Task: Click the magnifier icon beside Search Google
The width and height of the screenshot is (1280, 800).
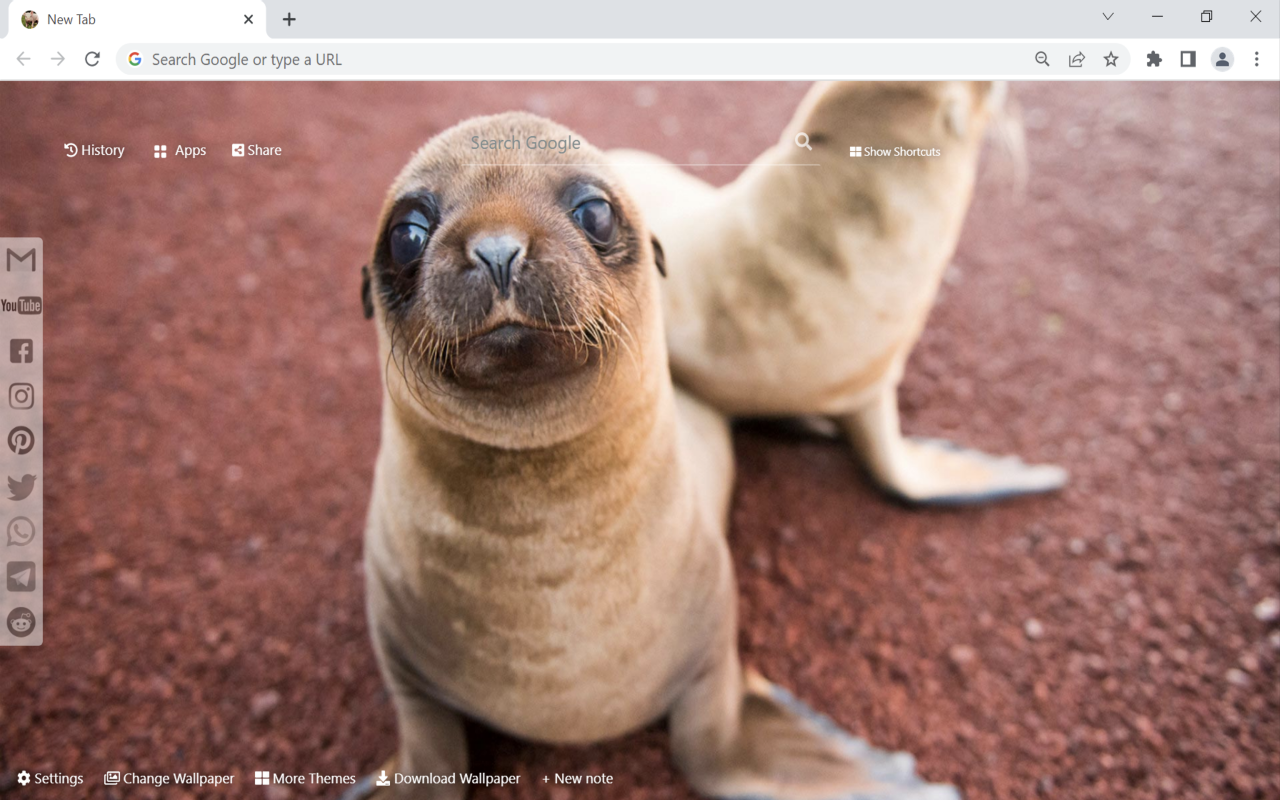Action: tap(803, 142)
